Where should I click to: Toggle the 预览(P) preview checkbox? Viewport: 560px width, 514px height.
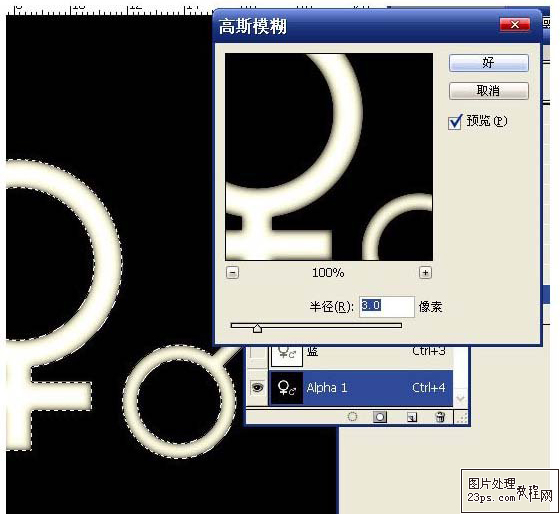455,122
